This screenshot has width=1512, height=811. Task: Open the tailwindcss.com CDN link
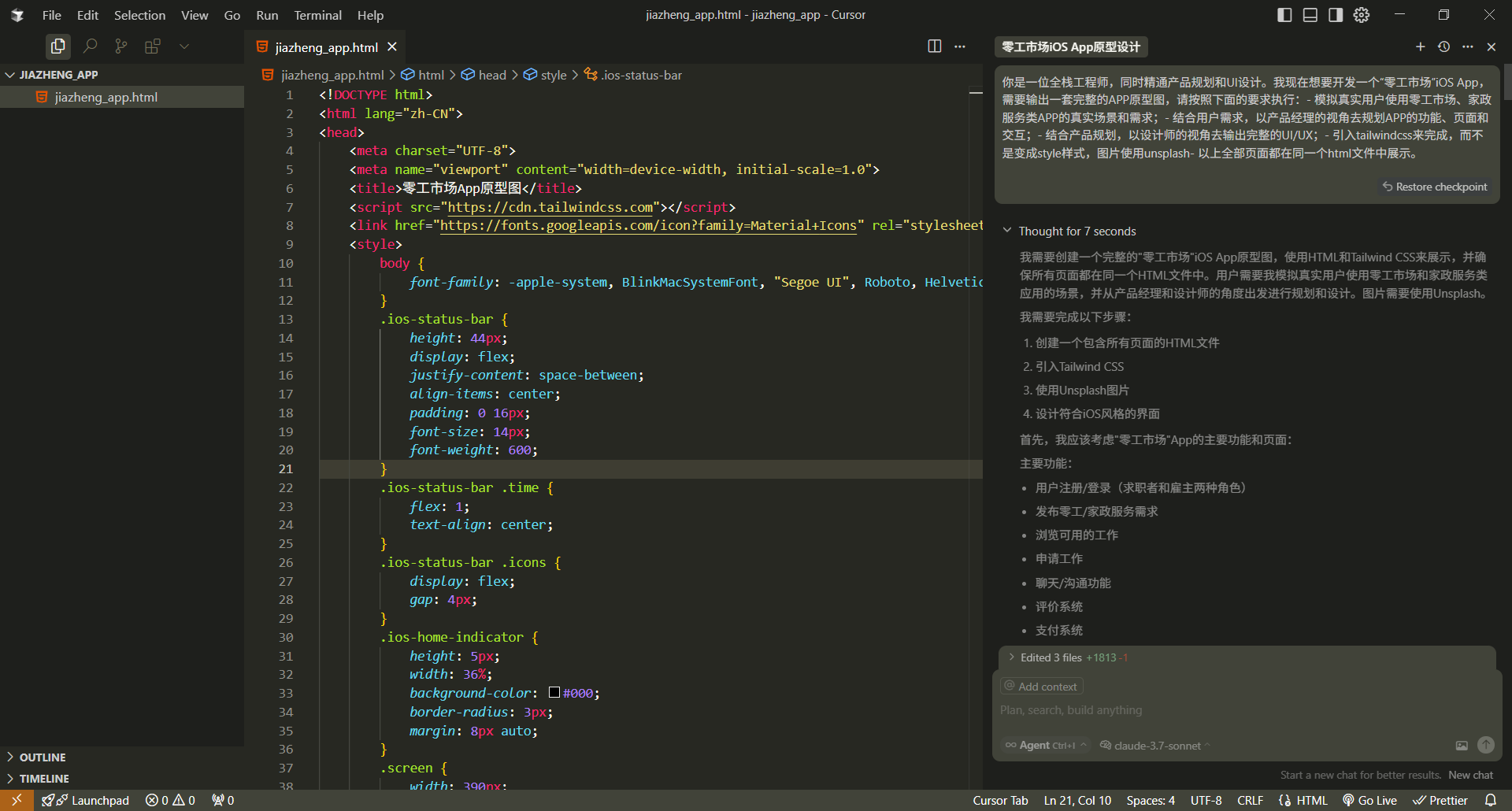pyautogui.click(x=551, y=207)
